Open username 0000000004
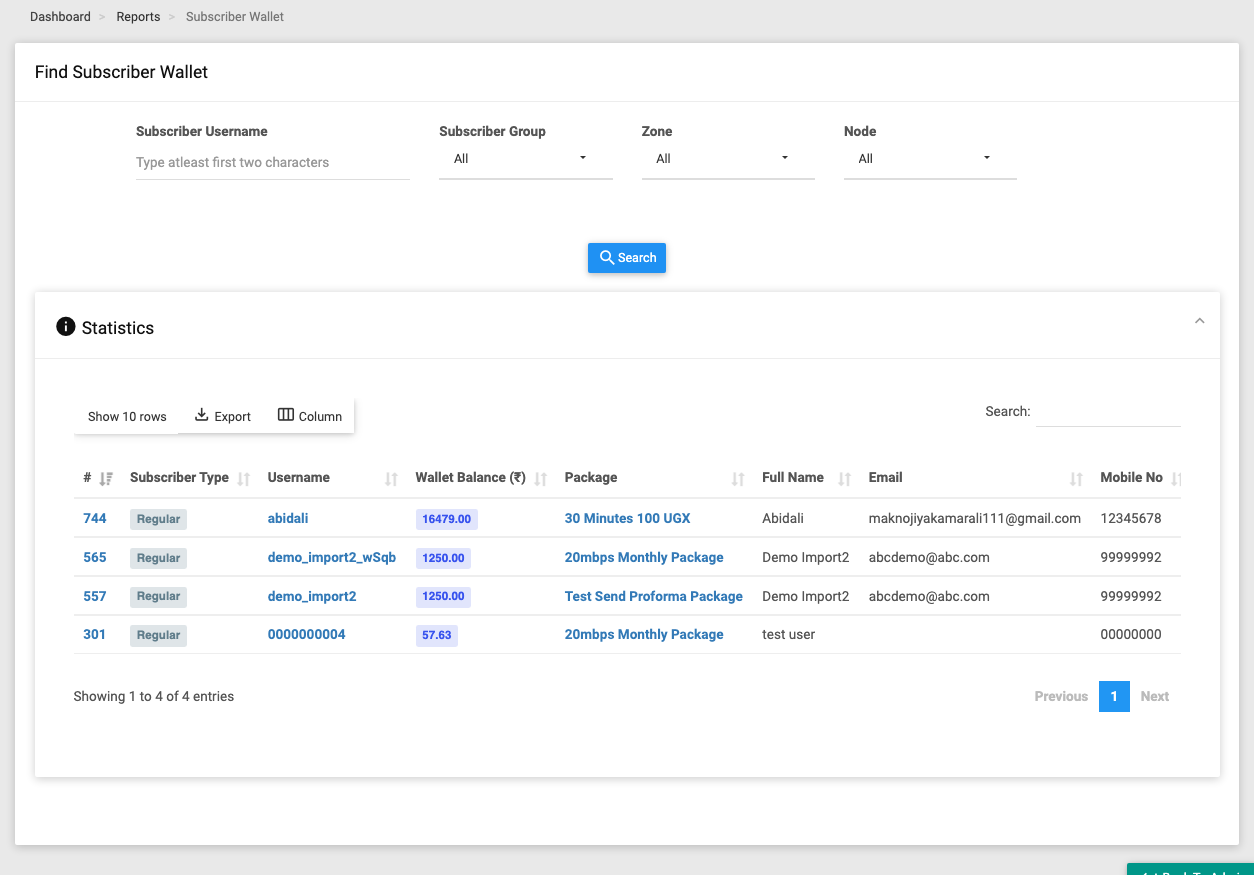 click(x=307, y=634)
